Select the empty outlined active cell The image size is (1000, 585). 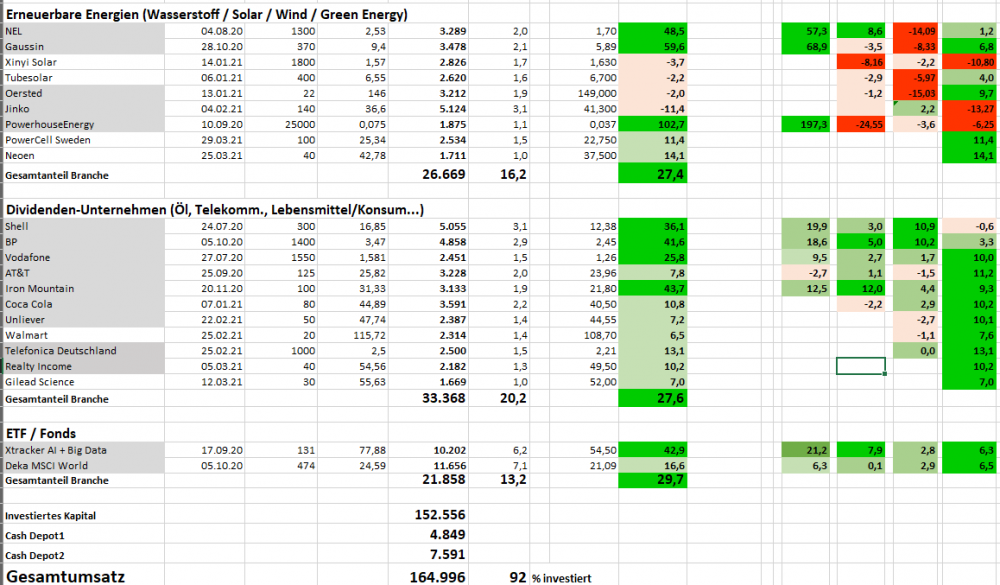pos(861,366)
